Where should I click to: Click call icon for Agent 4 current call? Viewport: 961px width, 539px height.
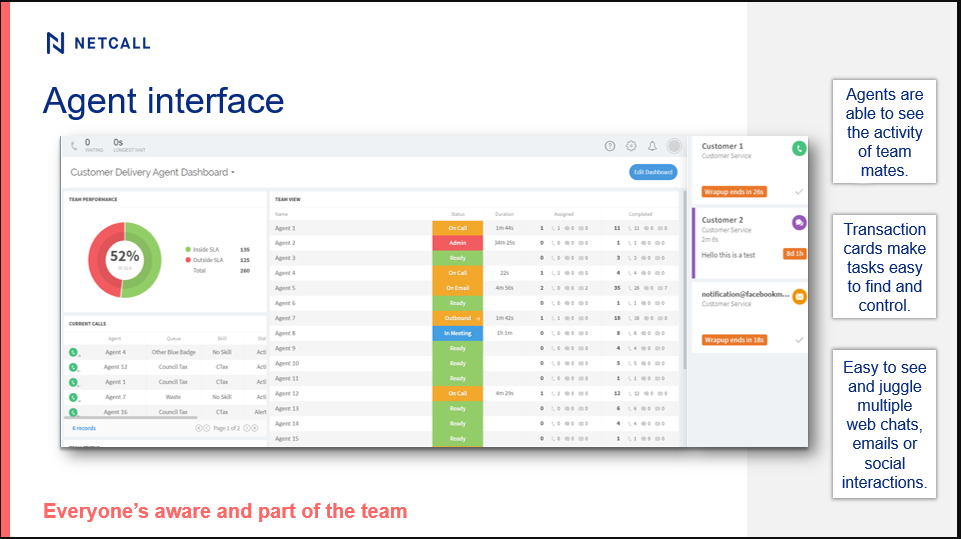click(74, 352)
